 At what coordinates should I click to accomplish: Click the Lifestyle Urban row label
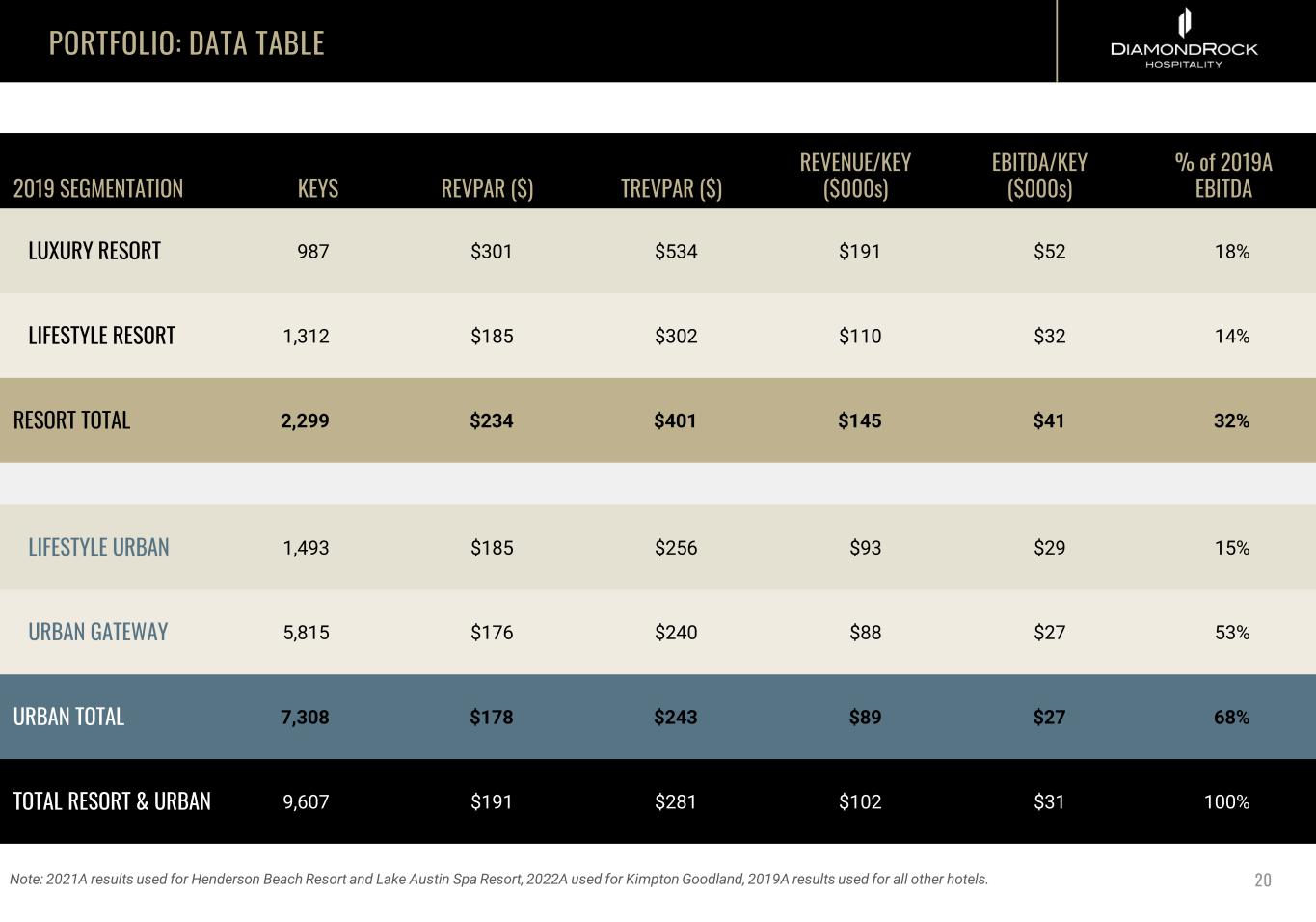pos(98,547)
